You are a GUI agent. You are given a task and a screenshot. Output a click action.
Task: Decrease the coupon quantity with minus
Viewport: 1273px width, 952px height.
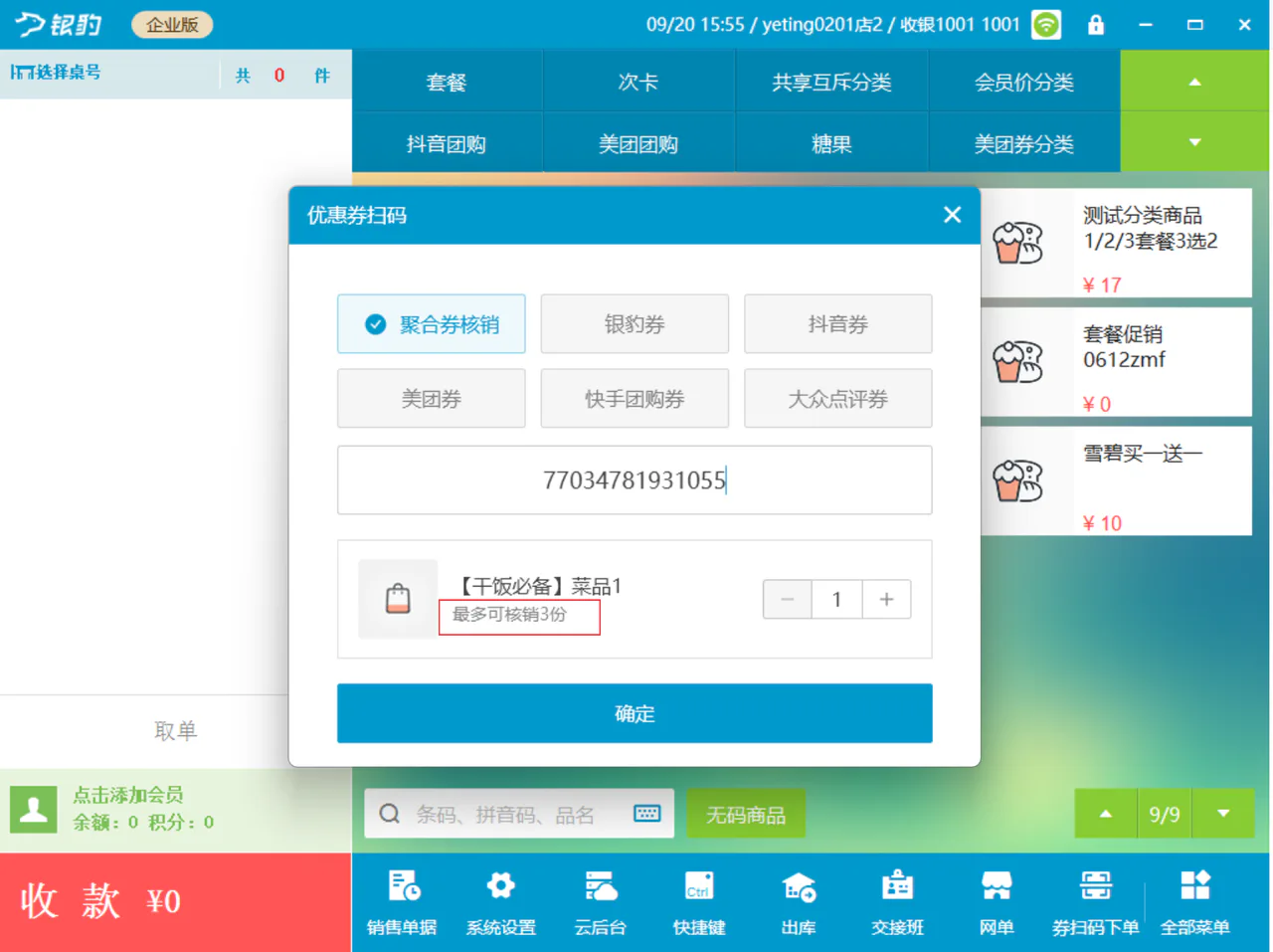pos(788,599)
